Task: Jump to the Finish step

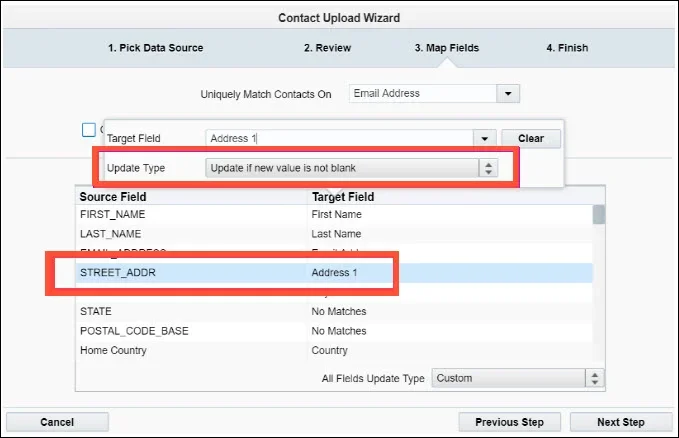Action: pos(567,48)
